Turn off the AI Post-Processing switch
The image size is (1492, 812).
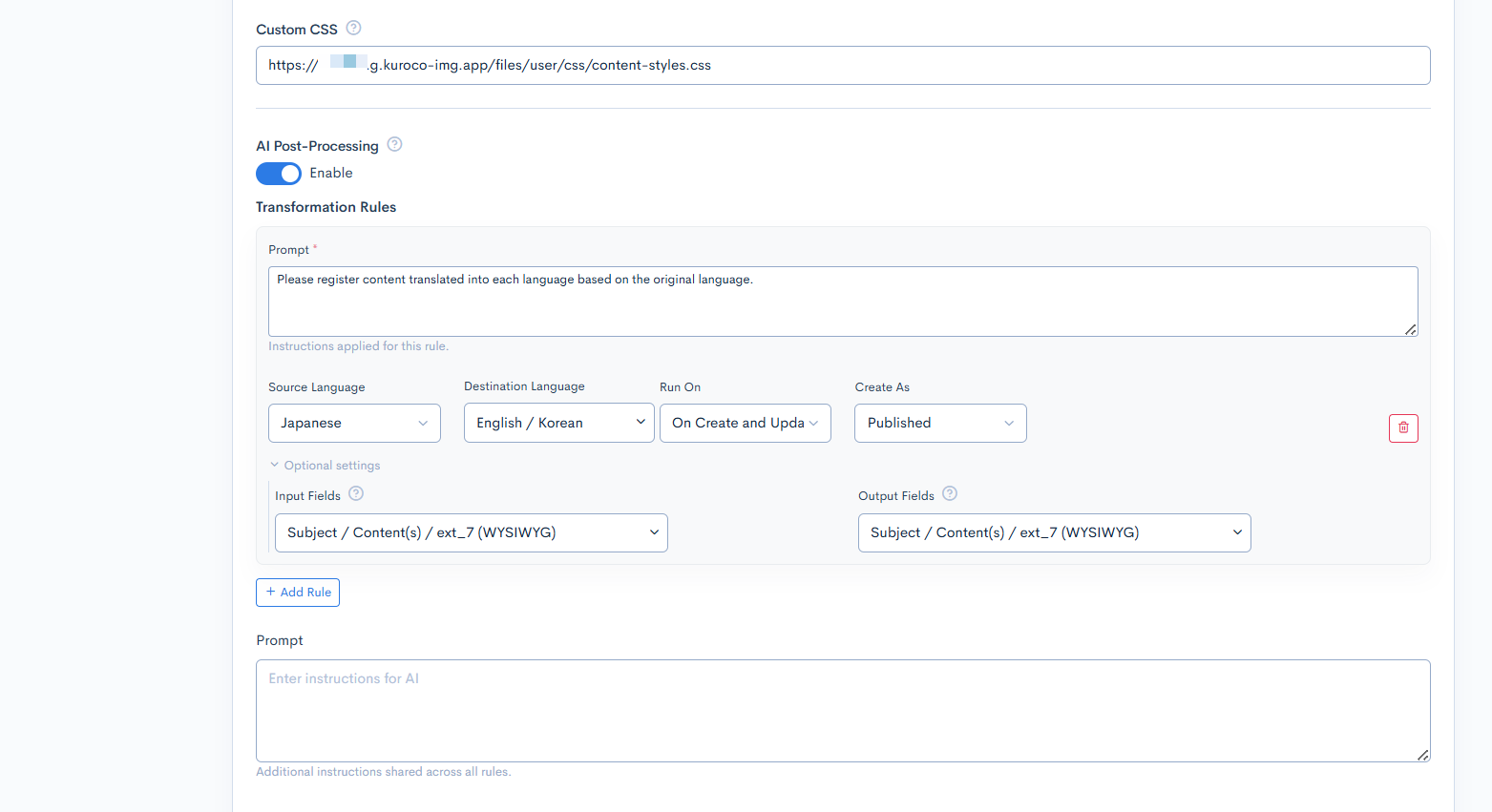pyautogui.click(x=279, y=173)
